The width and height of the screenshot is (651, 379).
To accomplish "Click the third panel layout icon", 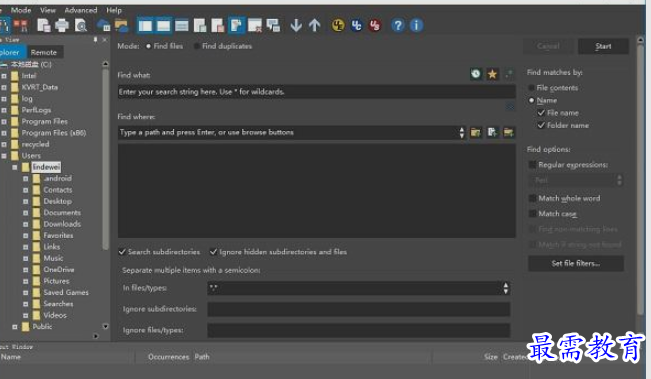I will click(x=181, y=26).
